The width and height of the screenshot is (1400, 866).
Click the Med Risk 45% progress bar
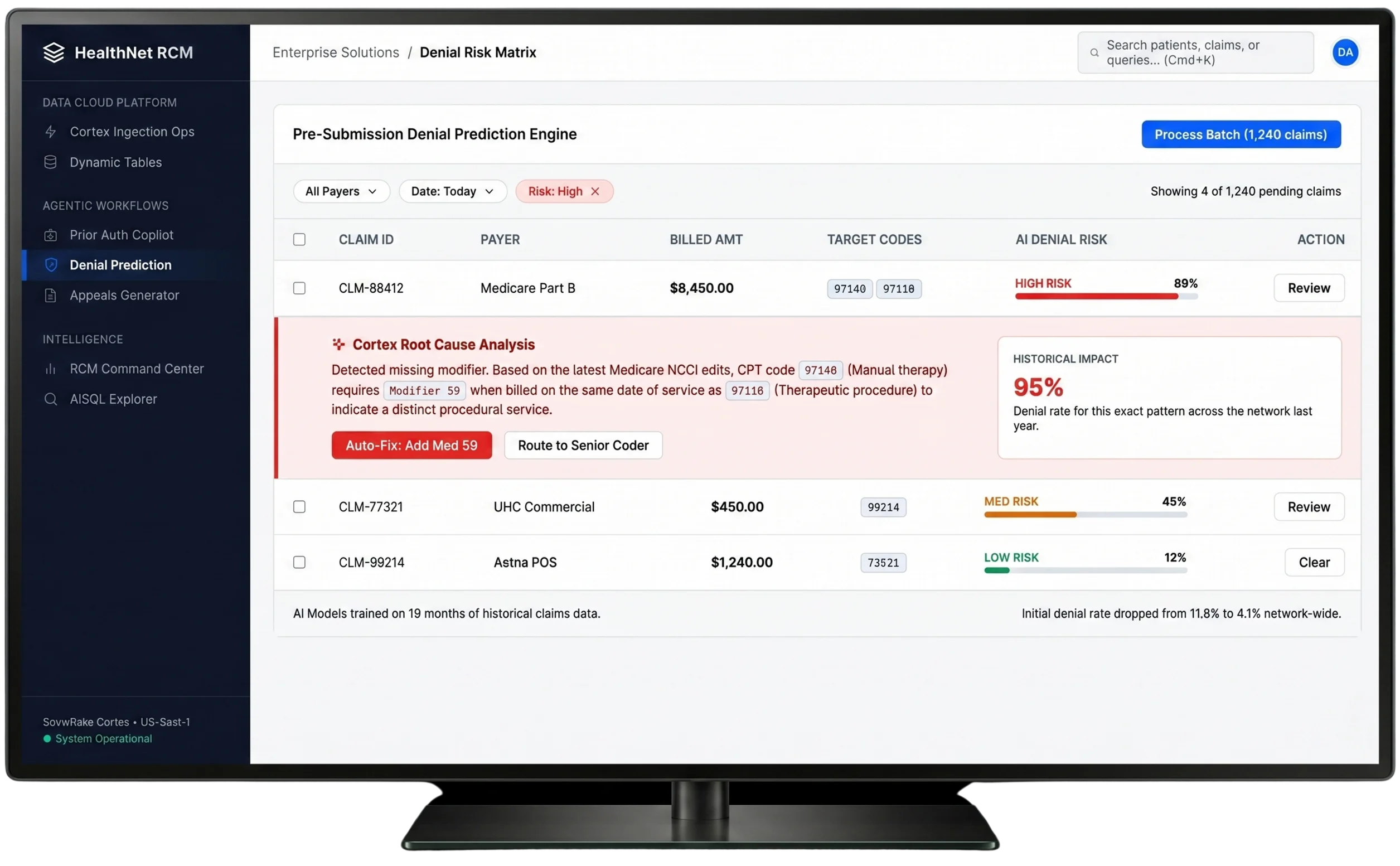click(x=1085, y=514)
